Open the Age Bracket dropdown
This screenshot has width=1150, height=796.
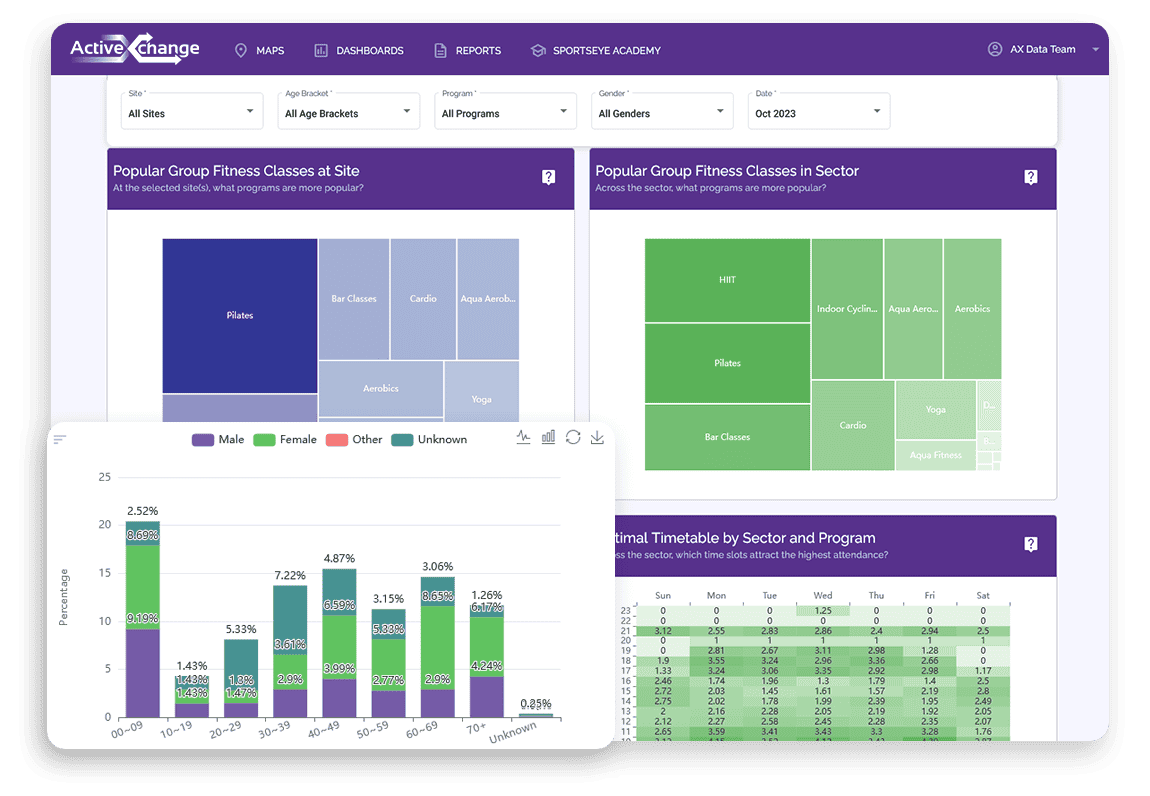[x=348, y=111]
